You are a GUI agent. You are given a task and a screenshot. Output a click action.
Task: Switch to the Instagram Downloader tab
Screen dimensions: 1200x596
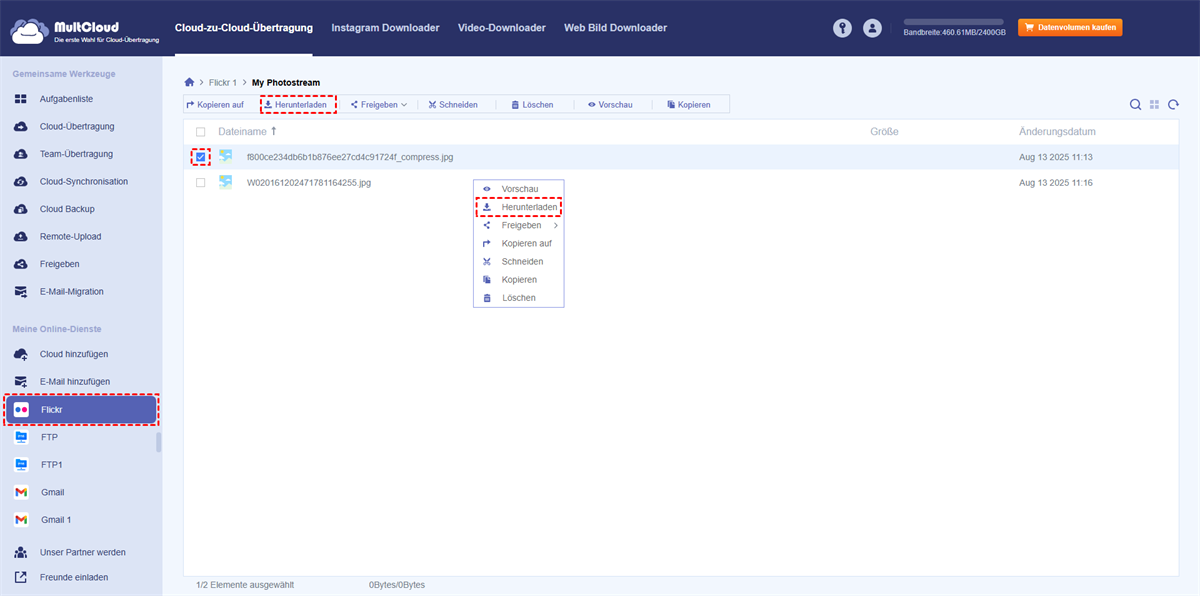click(x=385, y=28)
